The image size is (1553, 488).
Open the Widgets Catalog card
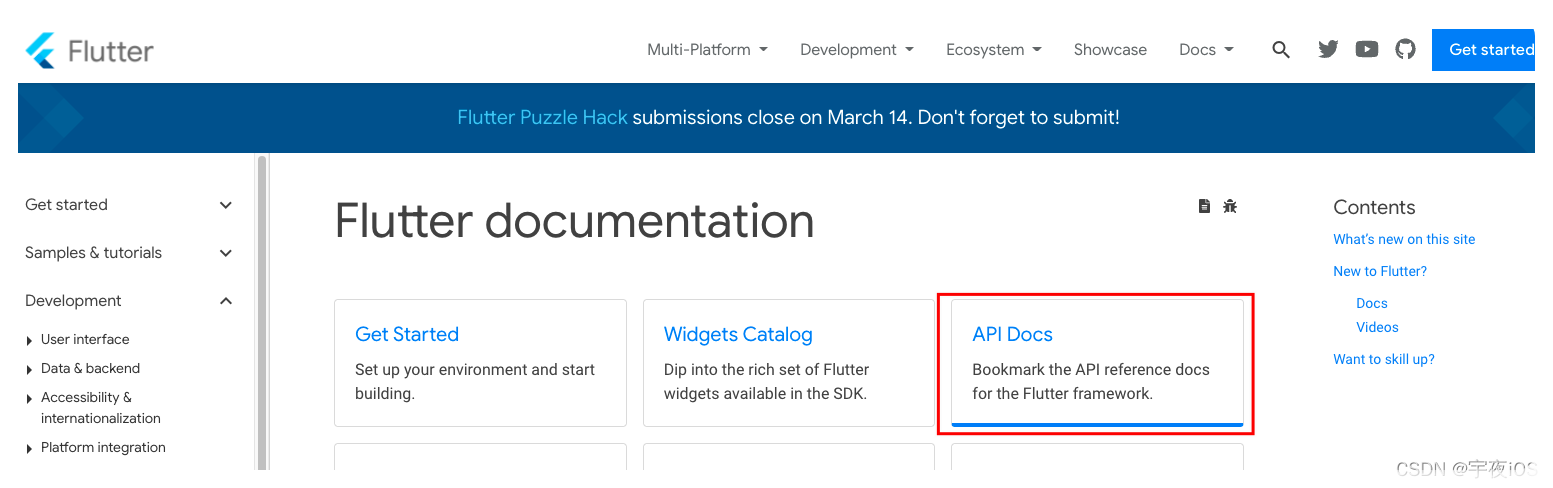point(789,363)
